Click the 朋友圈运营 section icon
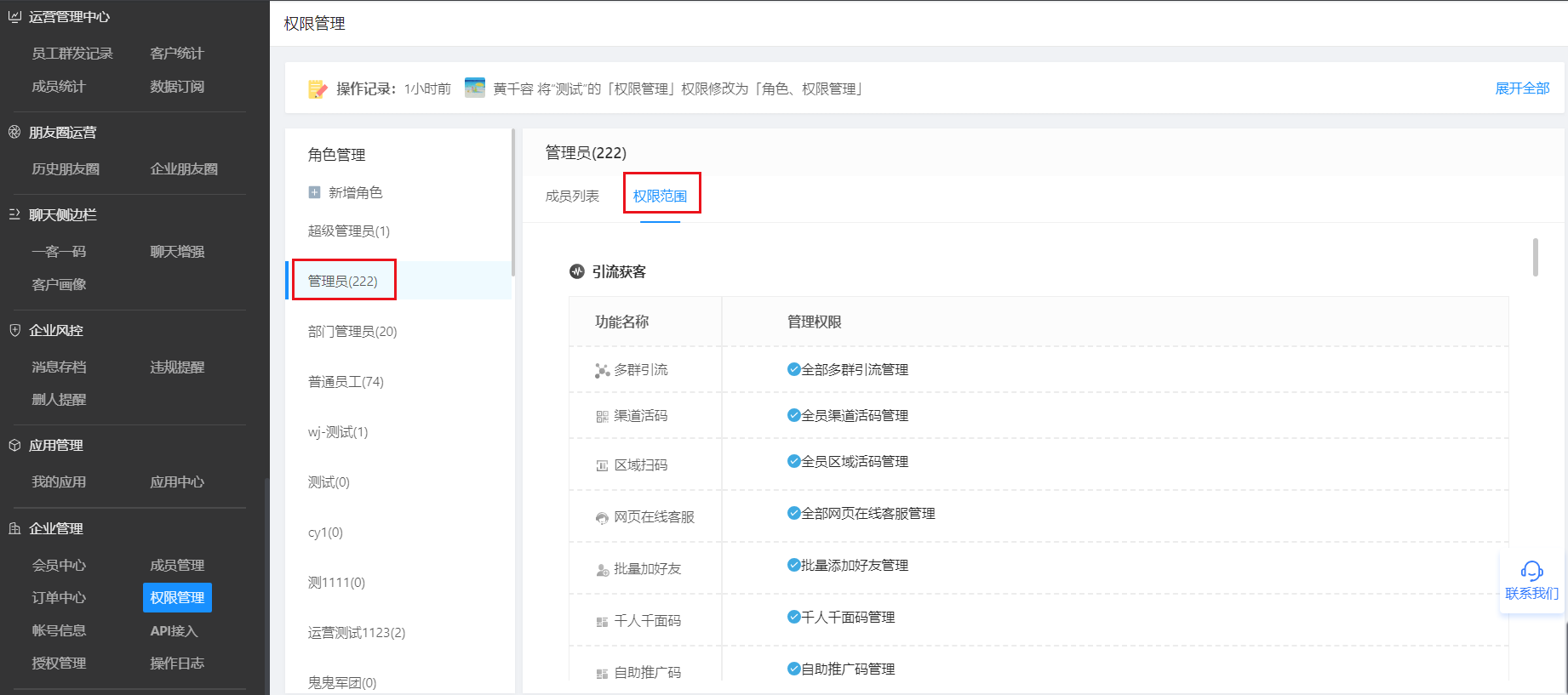Screen dimensions: 1568x695 tap(14, 132)
